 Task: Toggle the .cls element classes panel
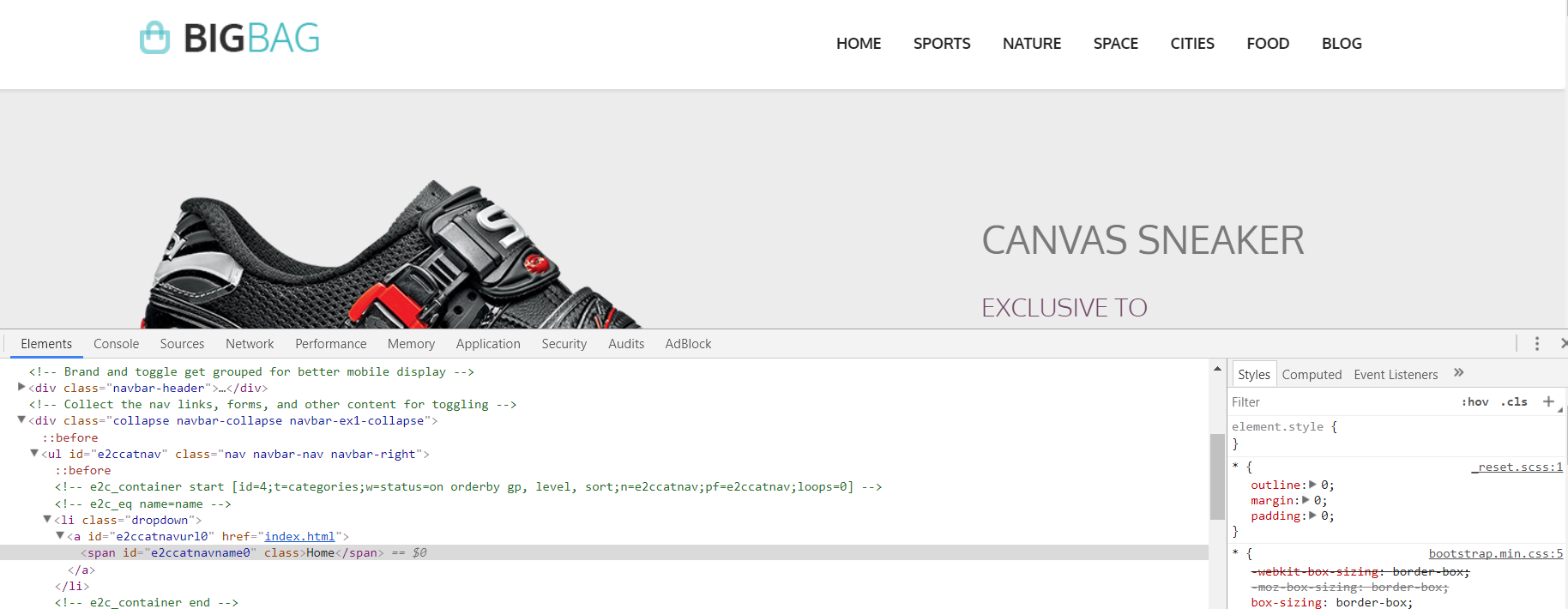(x=1514, y=401)
